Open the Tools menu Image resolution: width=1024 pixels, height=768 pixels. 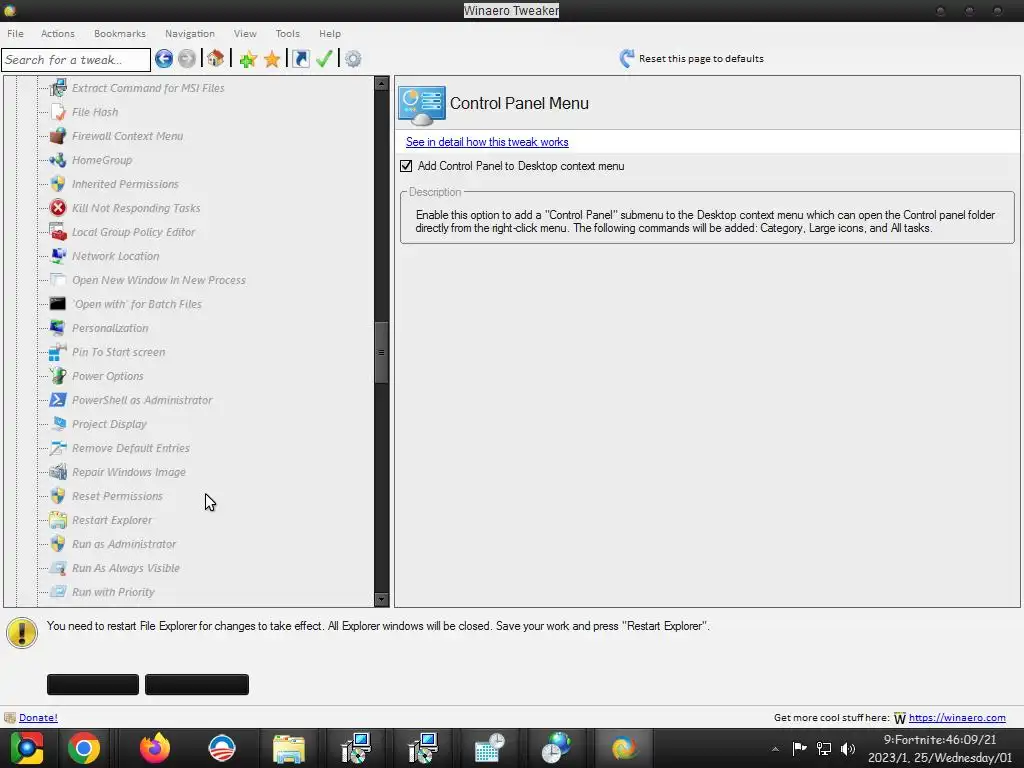pyautogui.click(x=287, y=33)
